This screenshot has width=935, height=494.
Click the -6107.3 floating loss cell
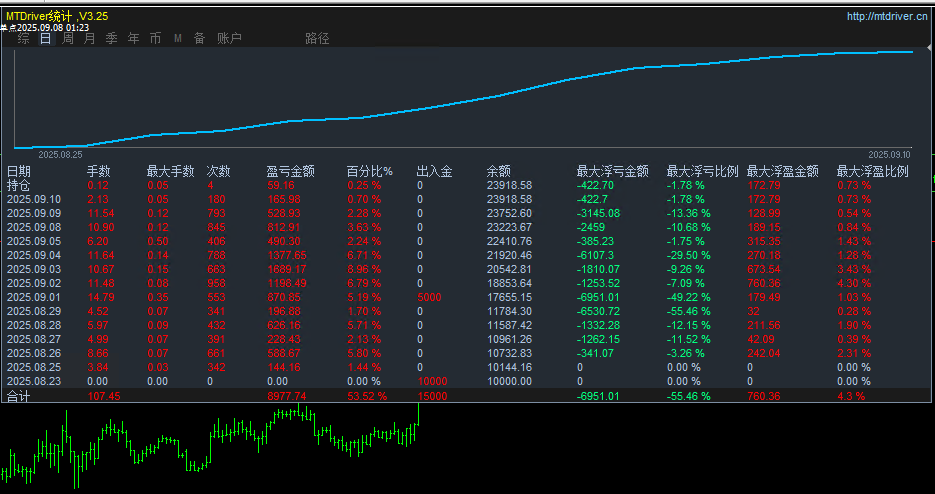click(x=596, y=255)
